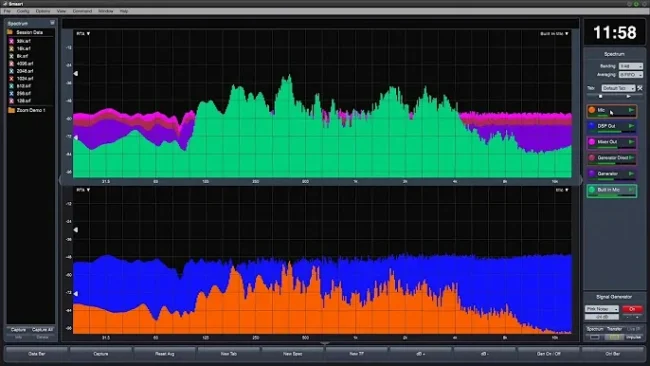Click the green circle icon of Built In Mic
This screenshot has width=650, height=366.
[592, 189]
